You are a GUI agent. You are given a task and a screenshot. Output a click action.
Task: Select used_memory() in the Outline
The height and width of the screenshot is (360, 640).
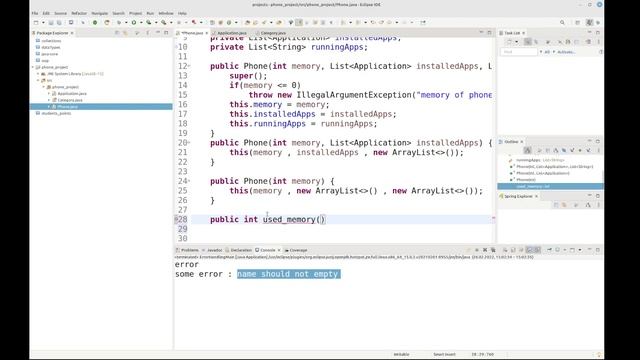point(533,186)
